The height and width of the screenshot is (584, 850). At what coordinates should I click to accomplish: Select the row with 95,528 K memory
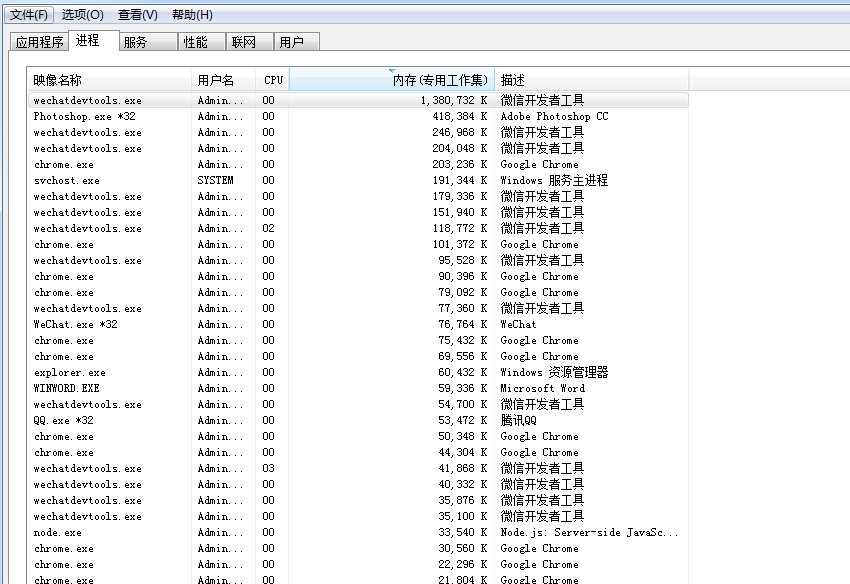tap(358, 260)
